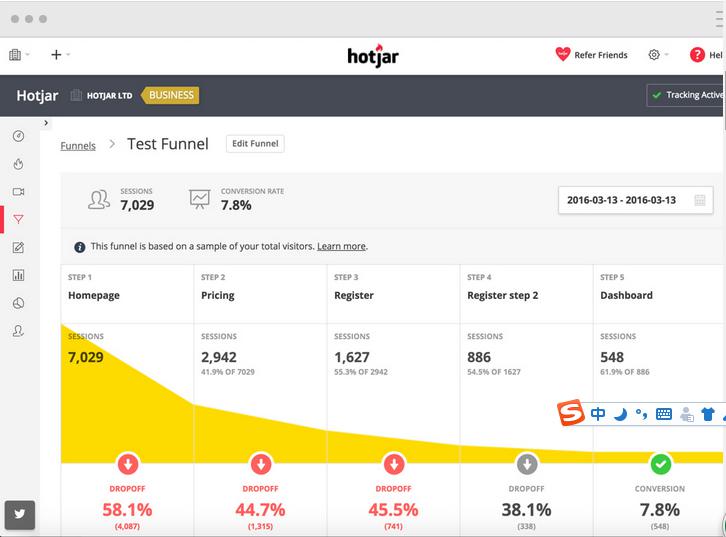This screenshot has height=537, width=726.
Task: Click the 2,942 sessions count
Action: point(219,357)
